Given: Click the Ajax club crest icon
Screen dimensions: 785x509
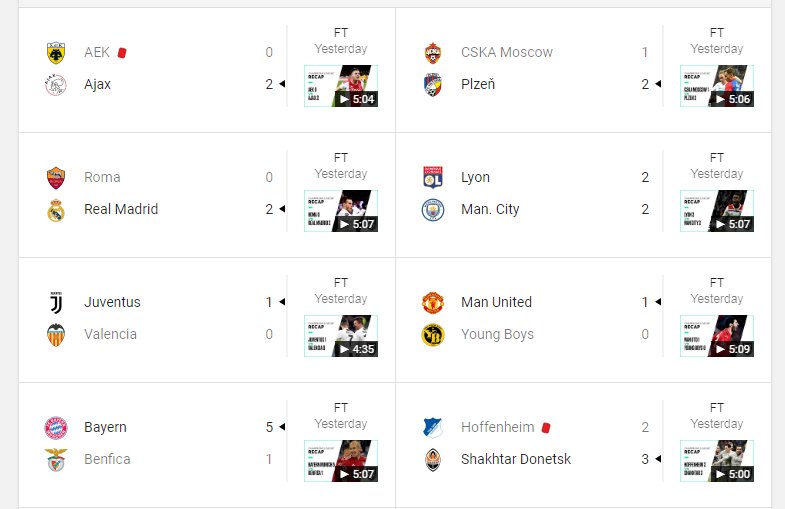Looking at the screenshot, I should [56, 85].
